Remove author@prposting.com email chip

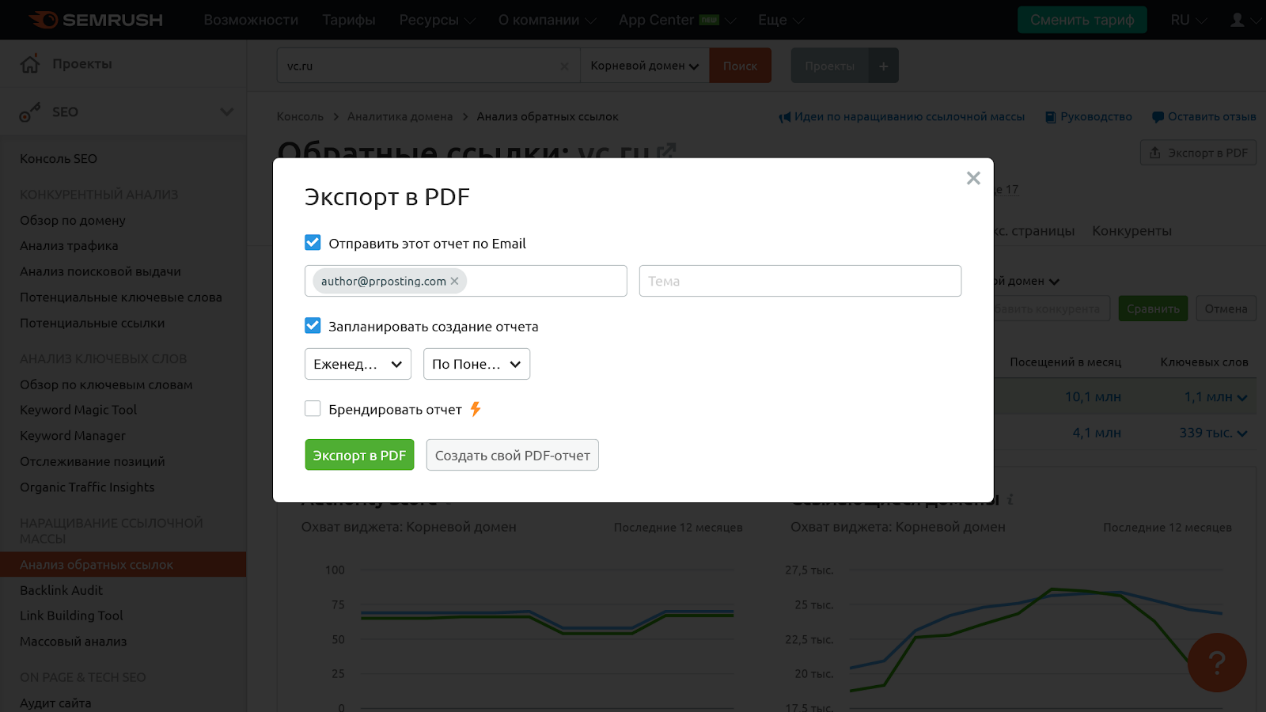coord(454,281)
